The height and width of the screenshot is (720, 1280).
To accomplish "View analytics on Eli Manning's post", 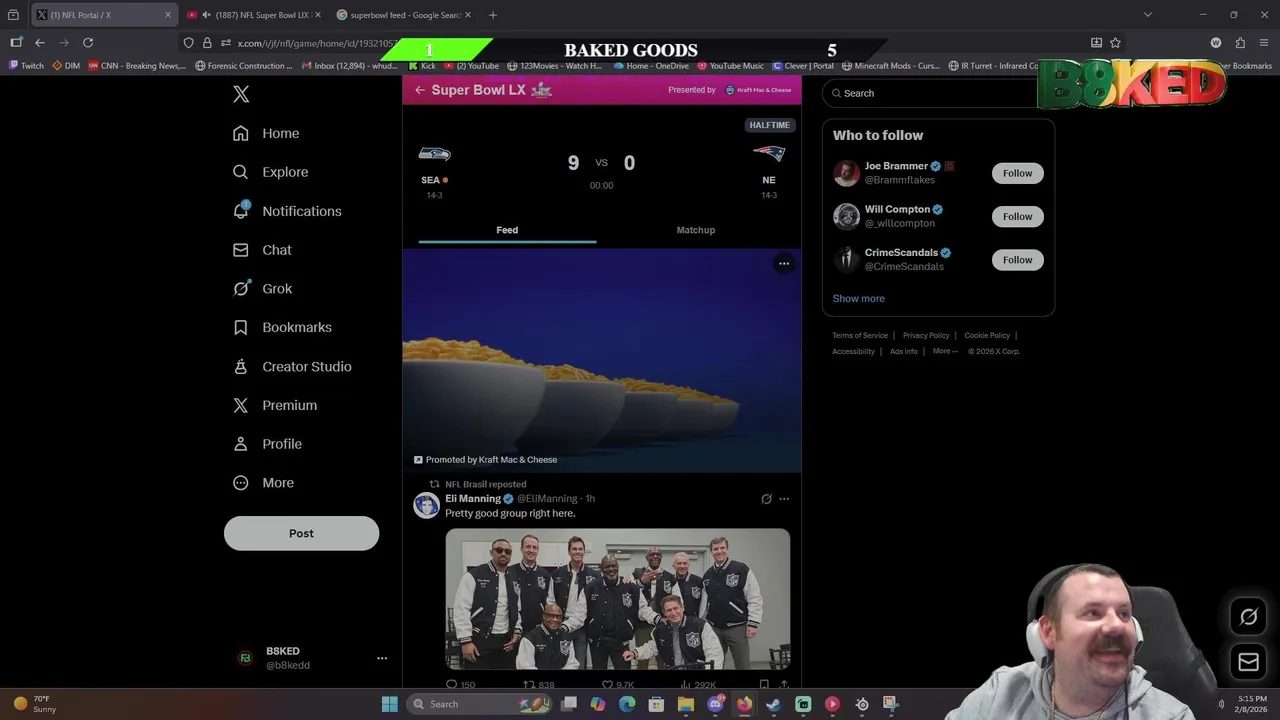I will [697, 685].
